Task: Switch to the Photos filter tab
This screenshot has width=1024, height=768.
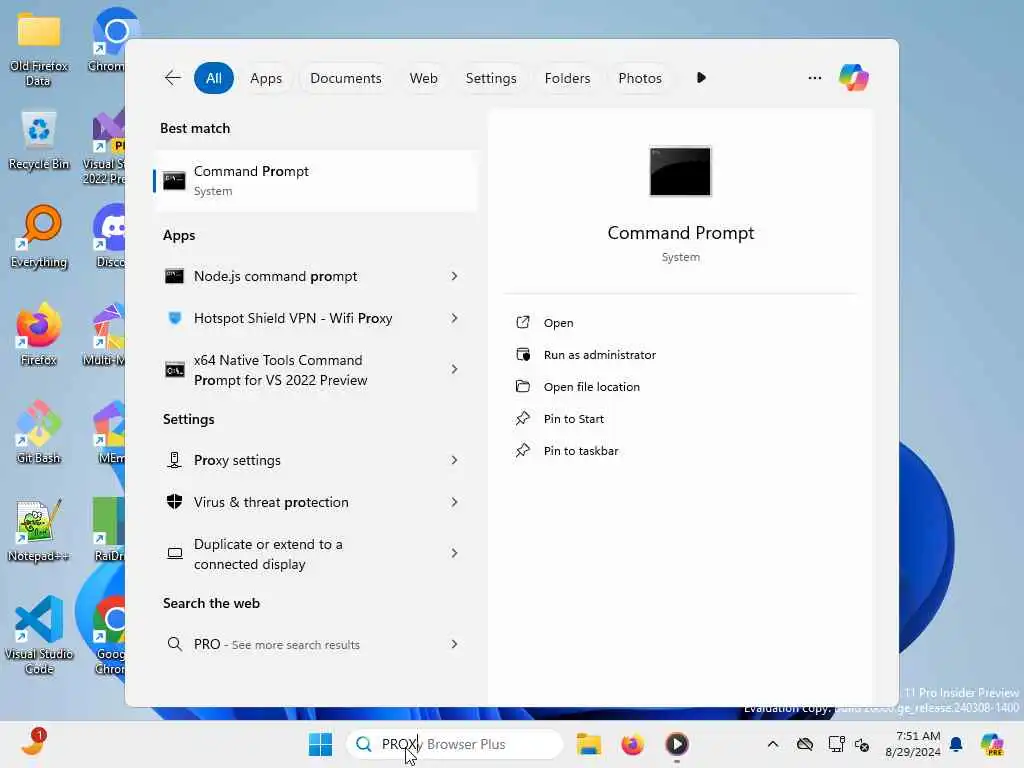Action: (x=639, y=78)
